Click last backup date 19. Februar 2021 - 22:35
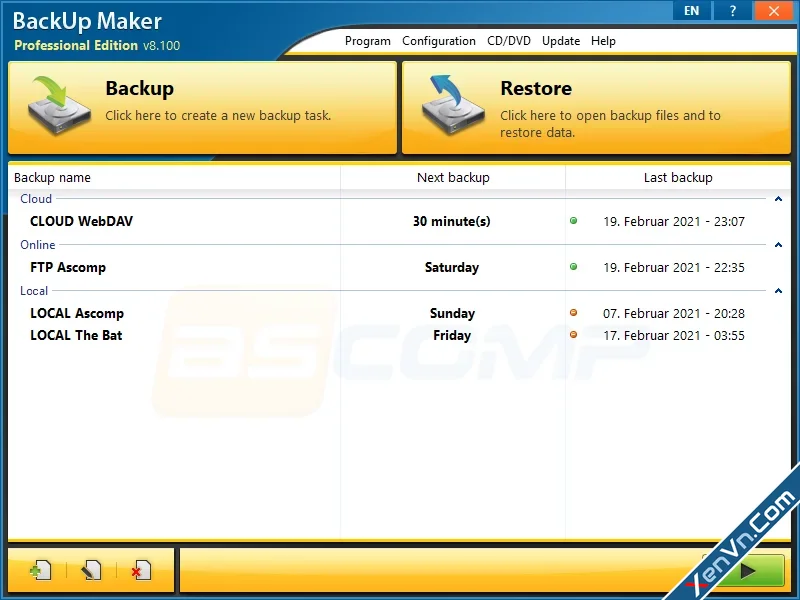 click(674, 267)
